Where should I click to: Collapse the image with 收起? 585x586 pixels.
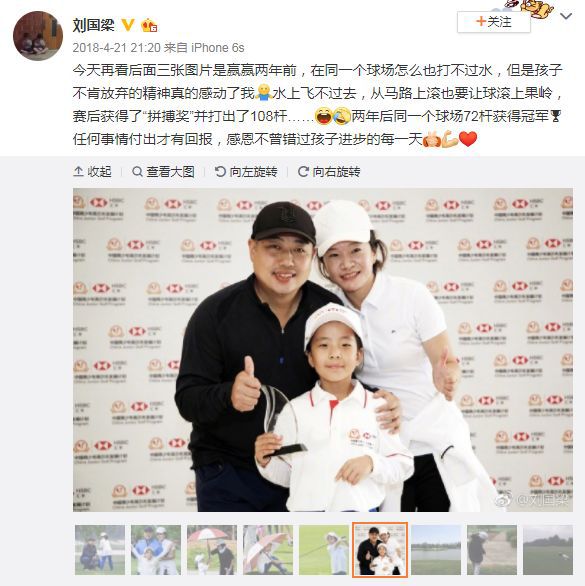[x=92, y=172]
